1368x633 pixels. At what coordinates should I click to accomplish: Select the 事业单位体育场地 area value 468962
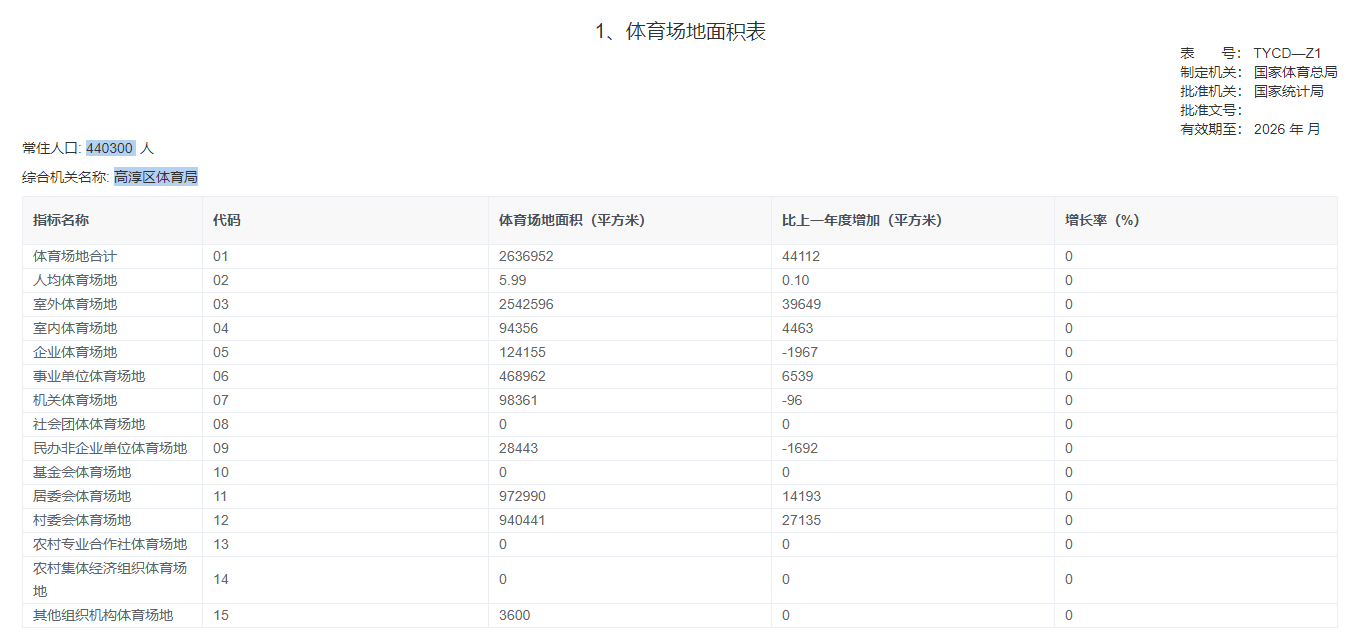tap(522, 376)
